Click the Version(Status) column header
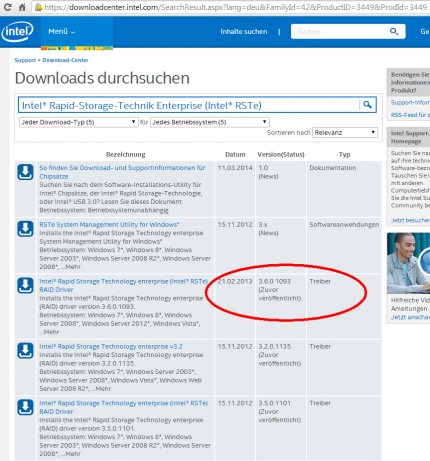Image resolution: width=430 pixels, height=461 pixels. tap(281, 155)
